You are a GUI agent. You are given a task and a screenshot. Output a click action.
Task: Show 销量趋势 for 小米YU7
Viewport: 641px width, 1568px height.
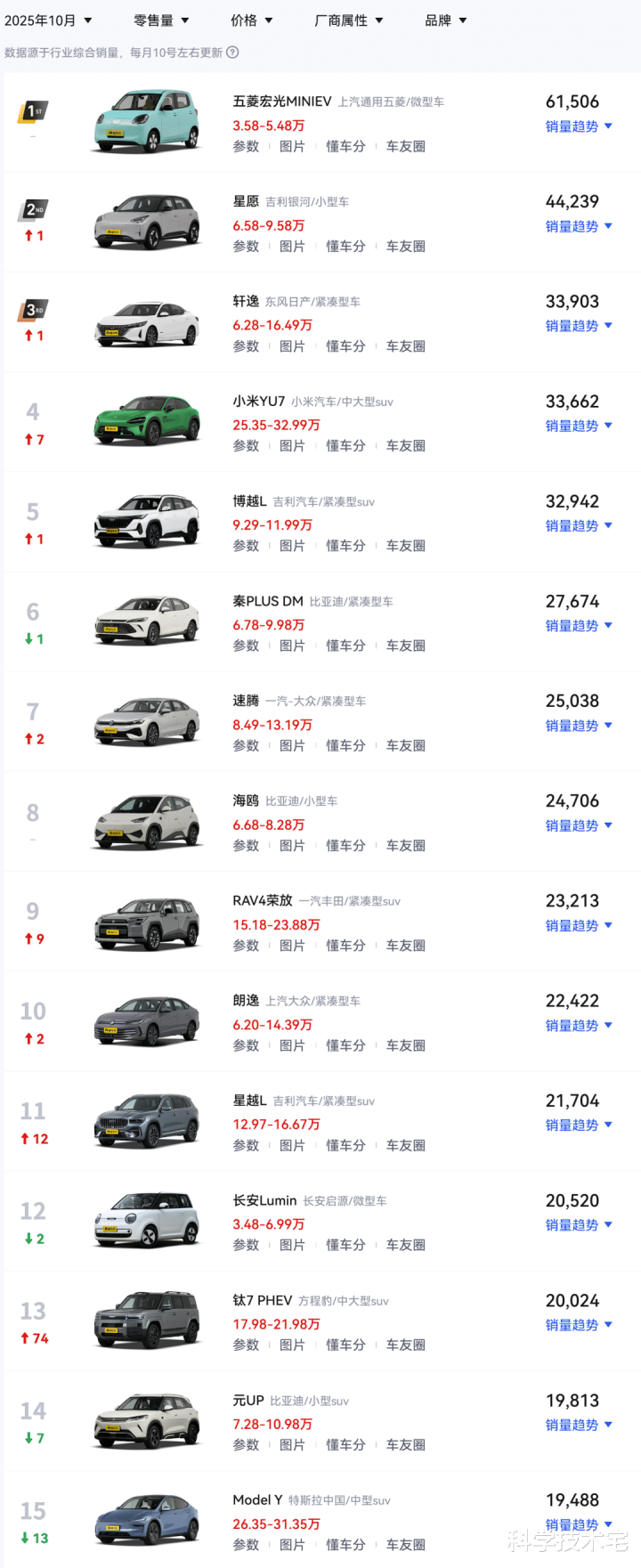(x=579, y=427)
